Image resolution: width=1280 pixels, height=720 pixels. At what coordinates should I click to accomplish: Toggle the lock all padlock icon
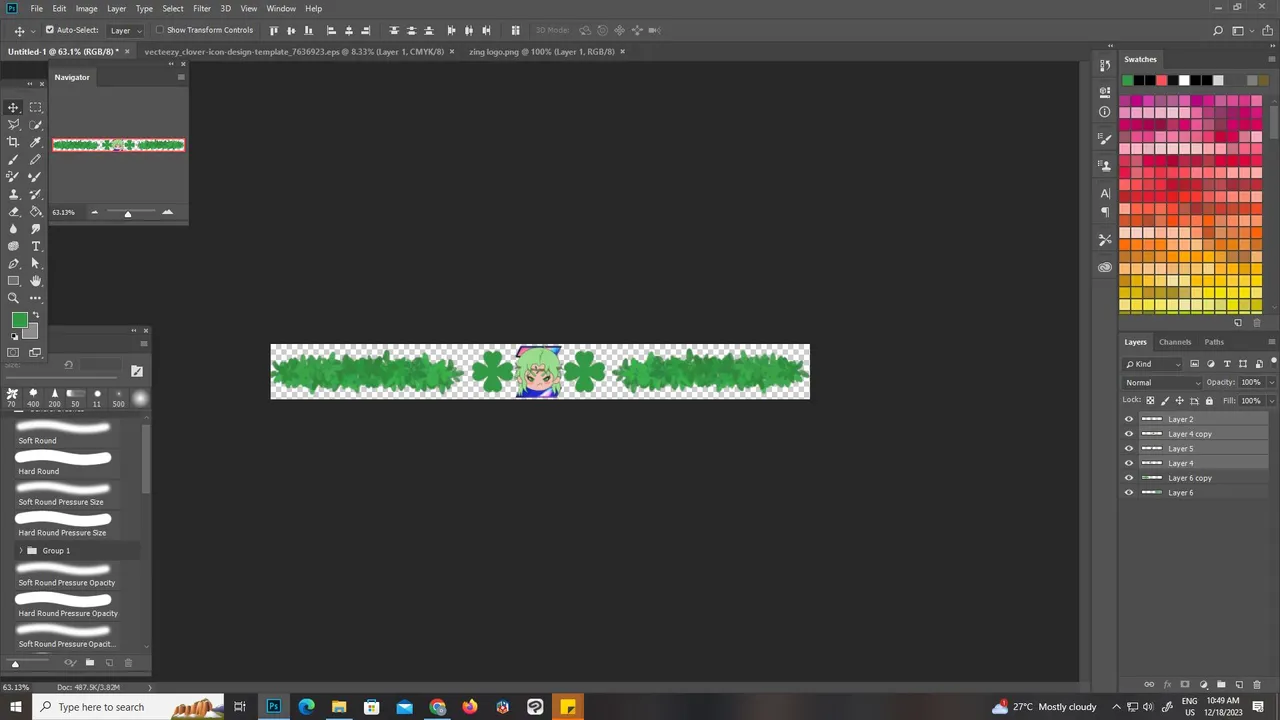(x=1209, y=401)
